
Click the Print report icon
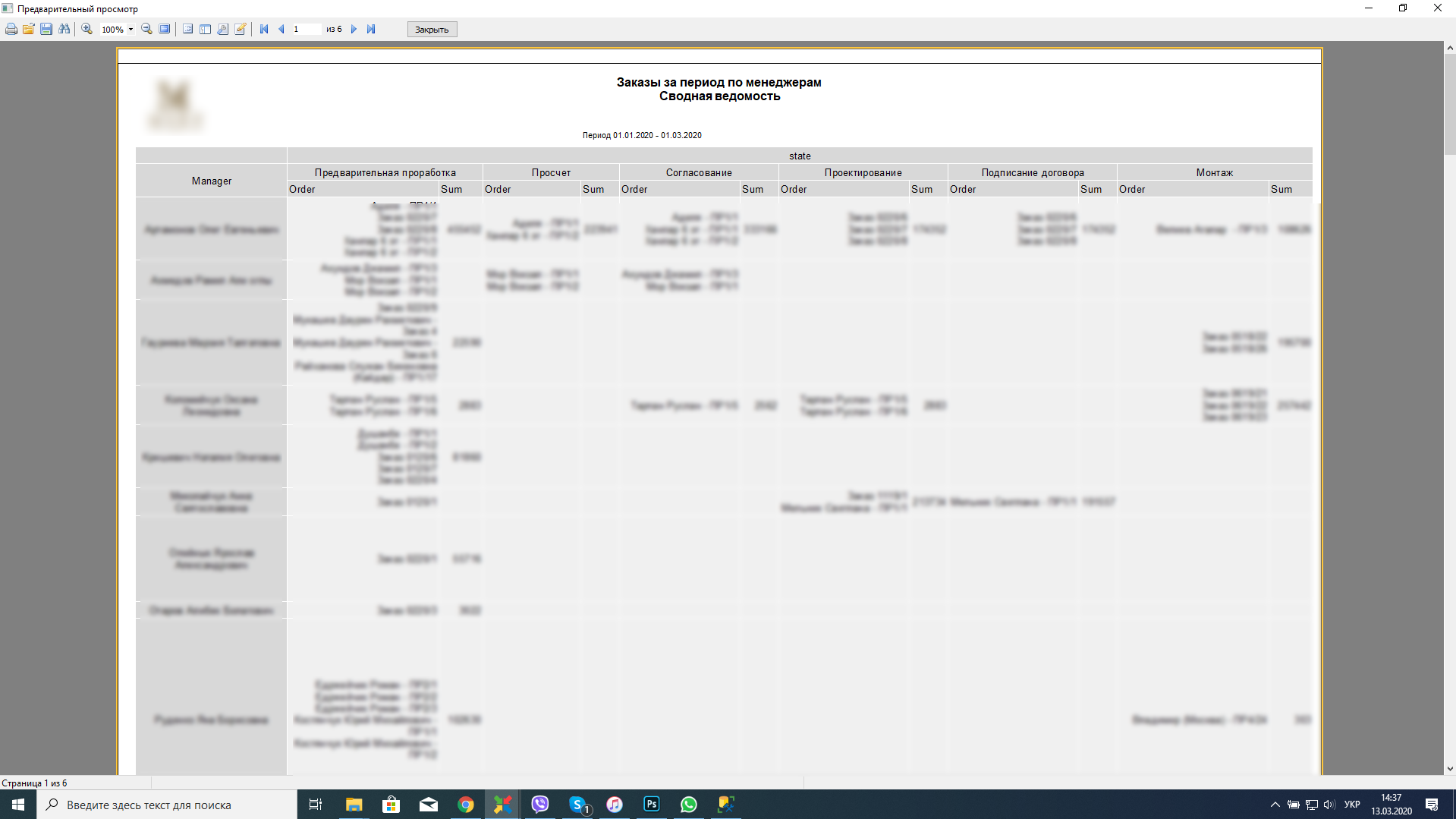[11, 29]
